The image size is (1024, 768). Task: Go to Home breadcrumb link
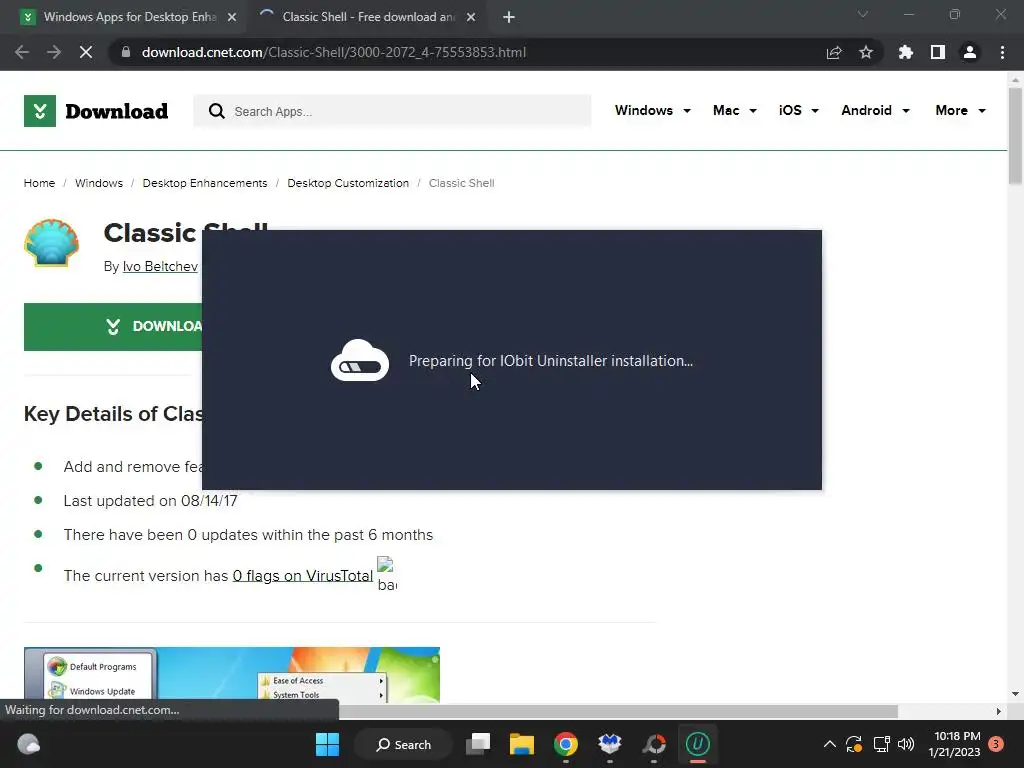[x=39, y=184]
